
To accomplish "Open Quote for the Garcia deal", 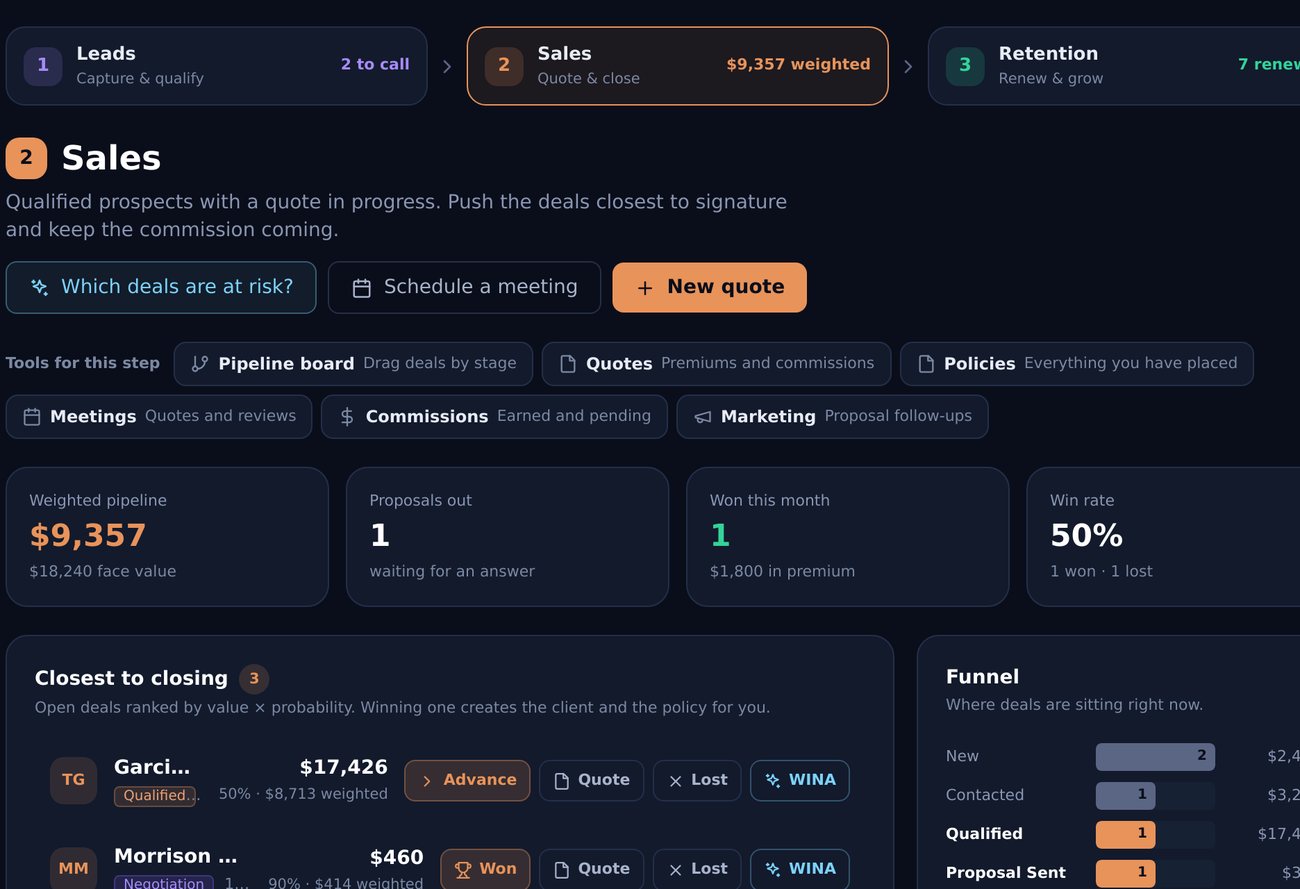I will point(592,781).
